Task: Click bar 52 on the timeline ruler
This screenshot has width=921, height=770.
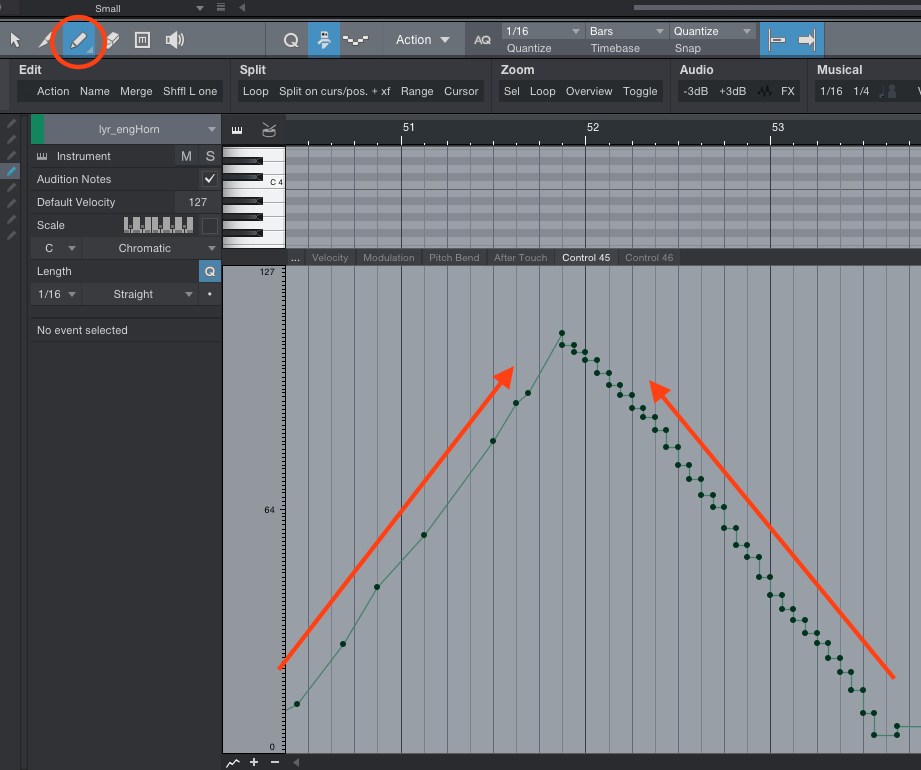Action: pos(592,127)
